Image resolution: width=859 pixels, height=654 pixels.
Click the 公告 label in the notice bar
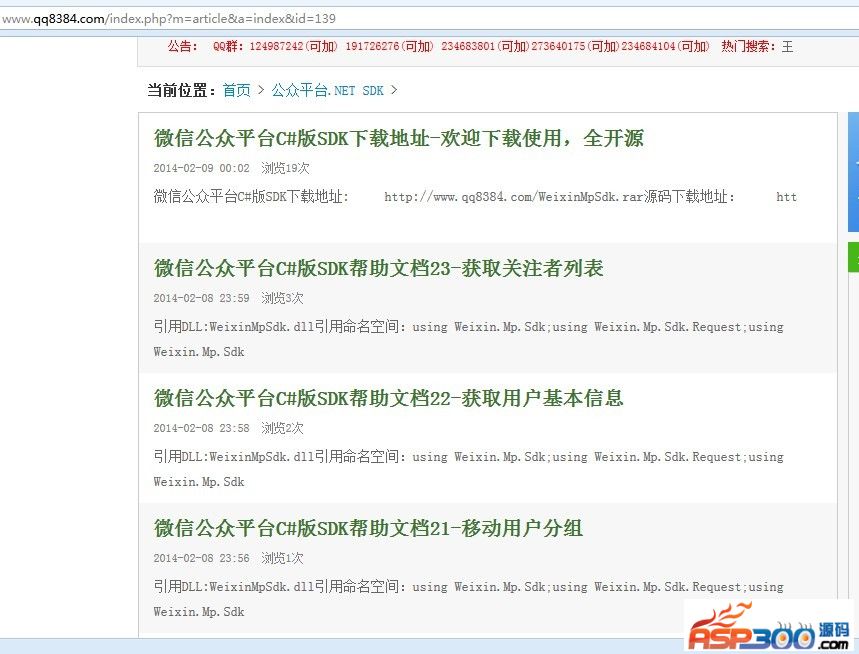pos(182,47)
